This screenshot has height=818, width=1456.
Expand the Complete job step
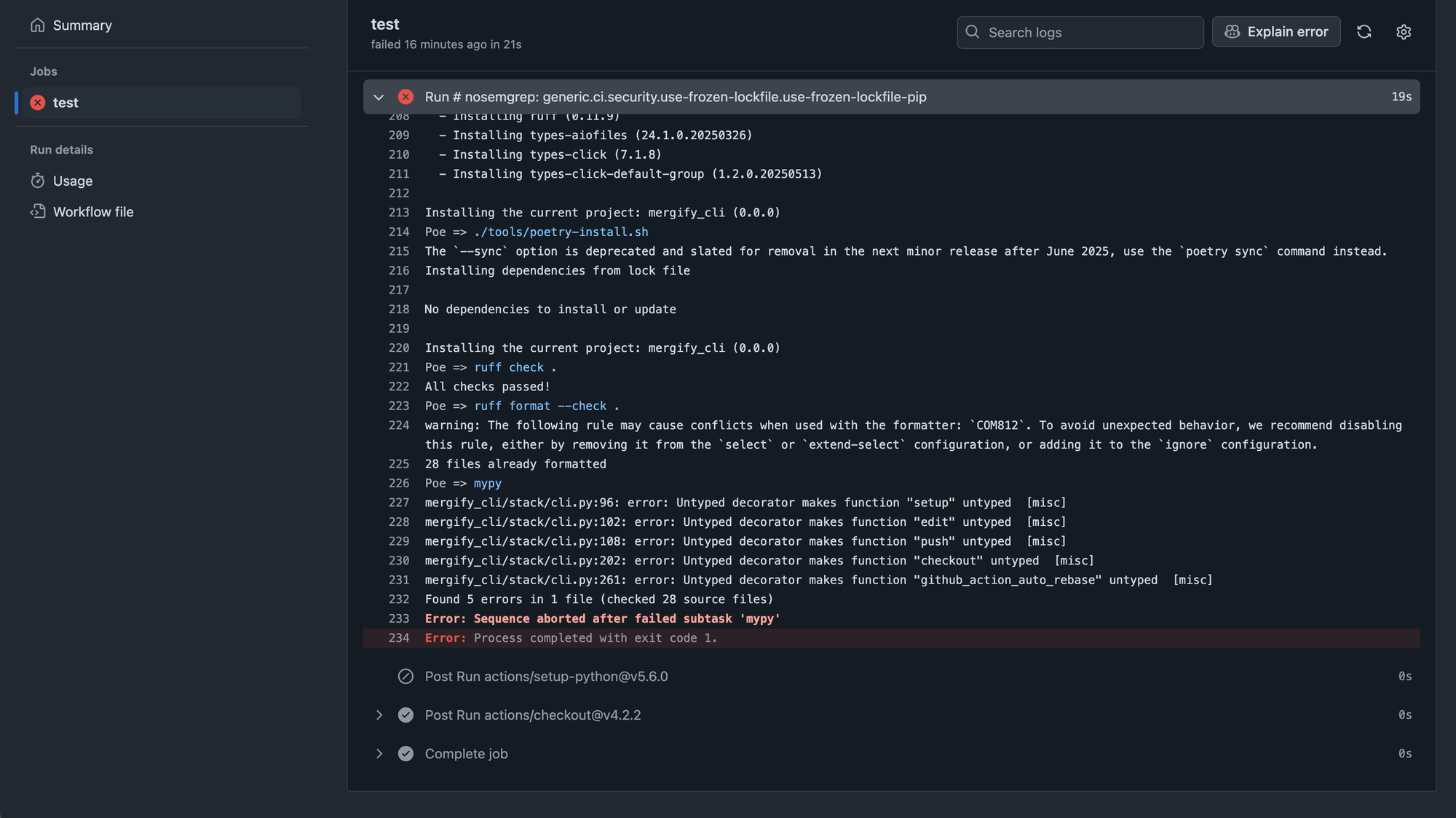coord(379,754)
